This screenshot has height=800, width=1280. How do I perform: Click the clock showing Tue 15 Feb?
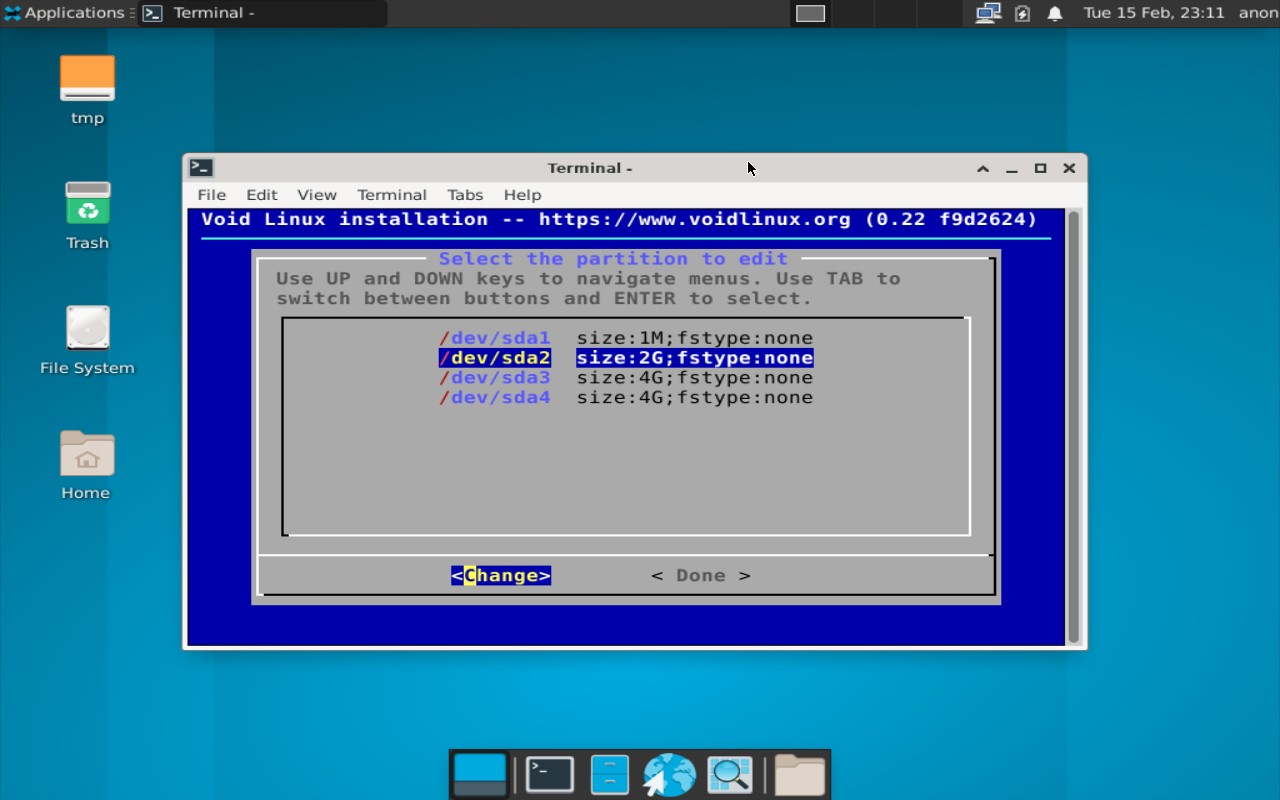(x=1154, y=13)
